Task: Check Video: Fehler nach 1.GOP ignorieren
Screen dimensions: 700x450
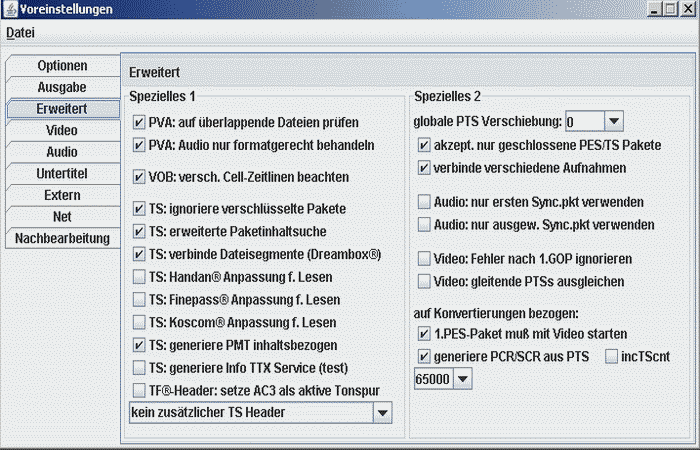Action: tap(425, 258)
